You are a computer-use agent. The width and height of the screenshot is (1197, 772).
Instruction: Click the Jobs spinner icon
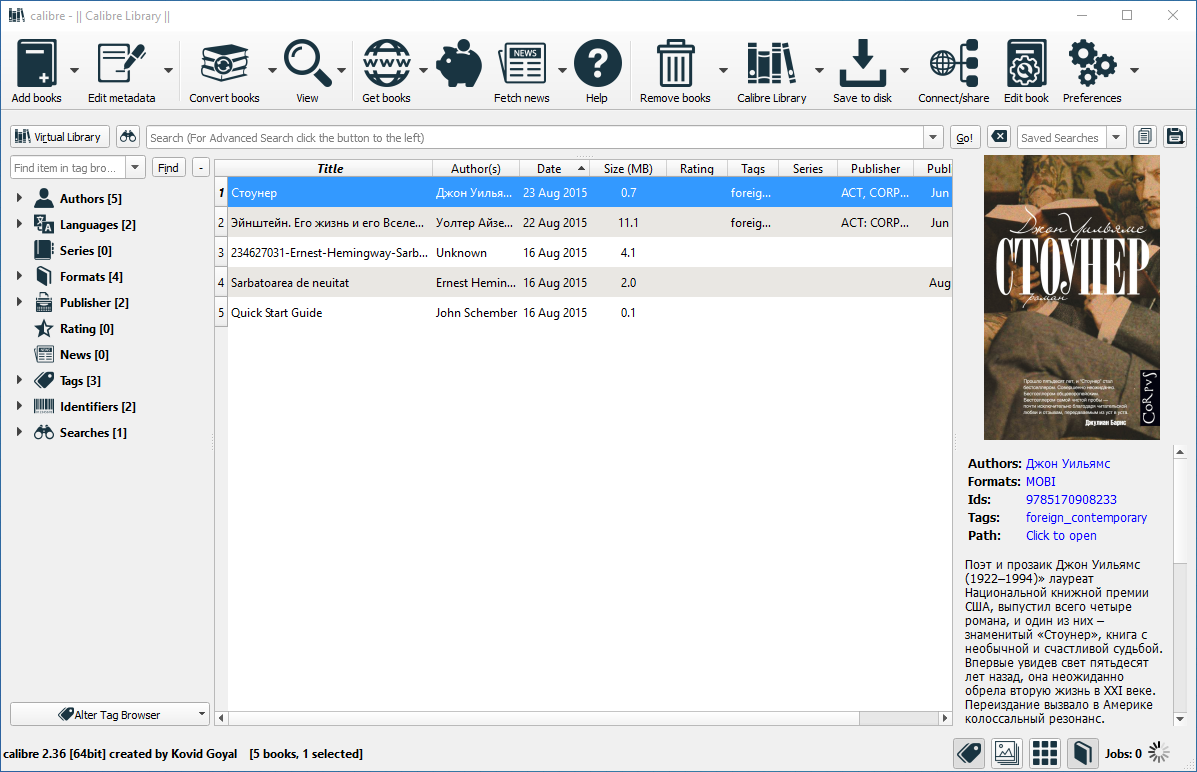click(1159, 753)
